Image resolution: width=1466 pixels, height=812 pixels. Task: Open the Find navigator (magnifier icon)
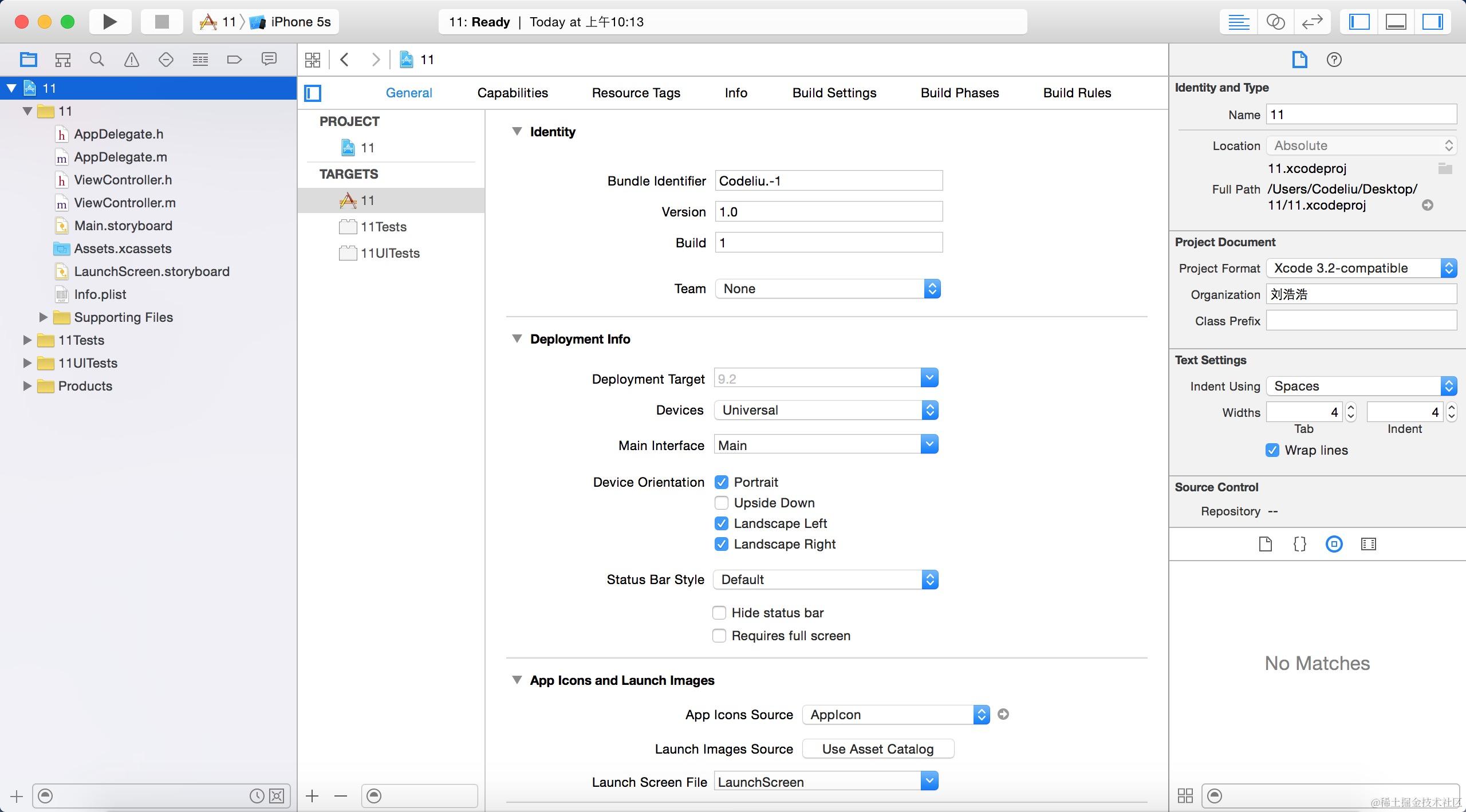click(97, 60)
